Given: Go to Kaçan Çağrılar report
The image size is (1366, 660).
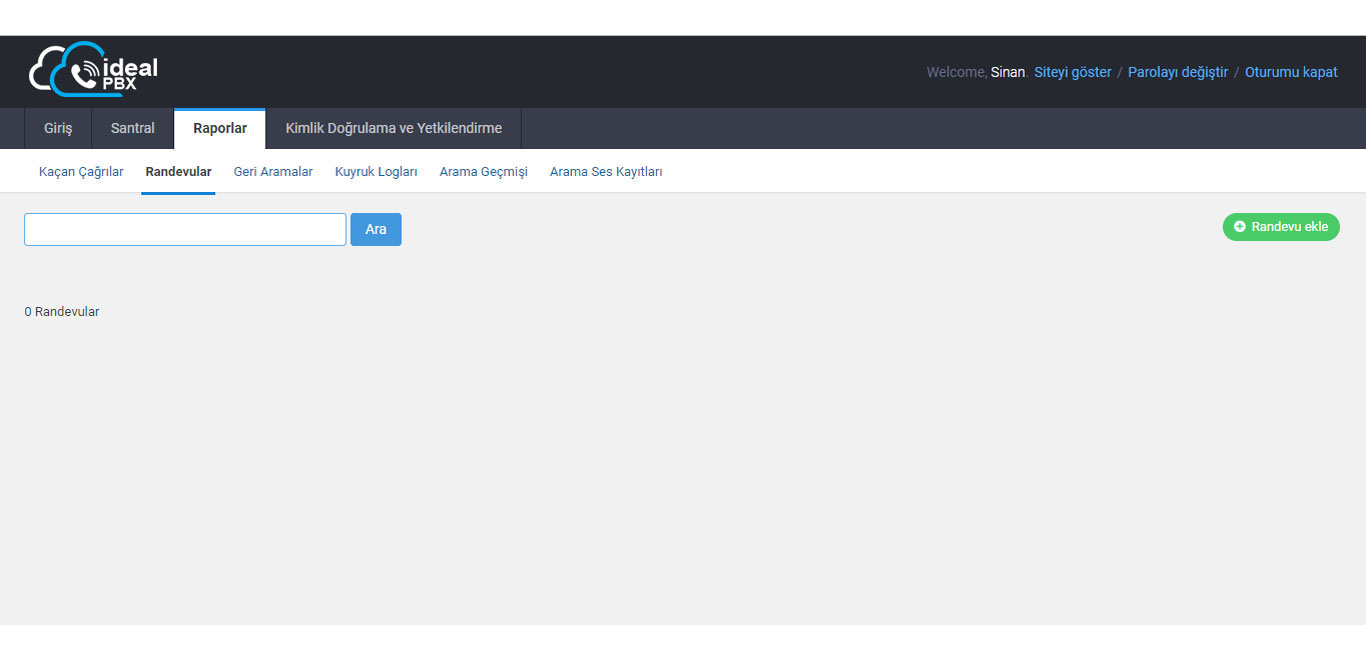Looking at the screenshot, I should click(x=81, y=172).
